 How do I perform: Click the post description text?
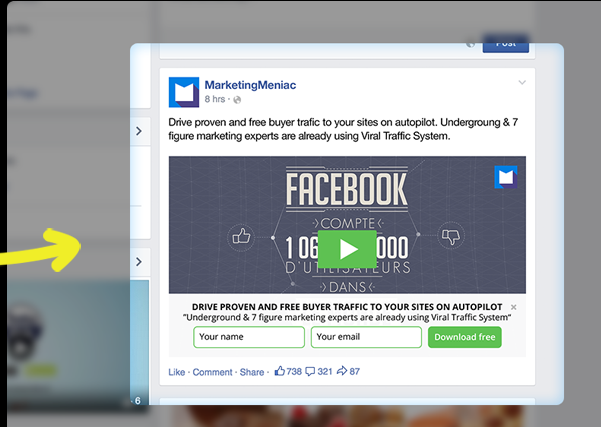click(343, 129)
